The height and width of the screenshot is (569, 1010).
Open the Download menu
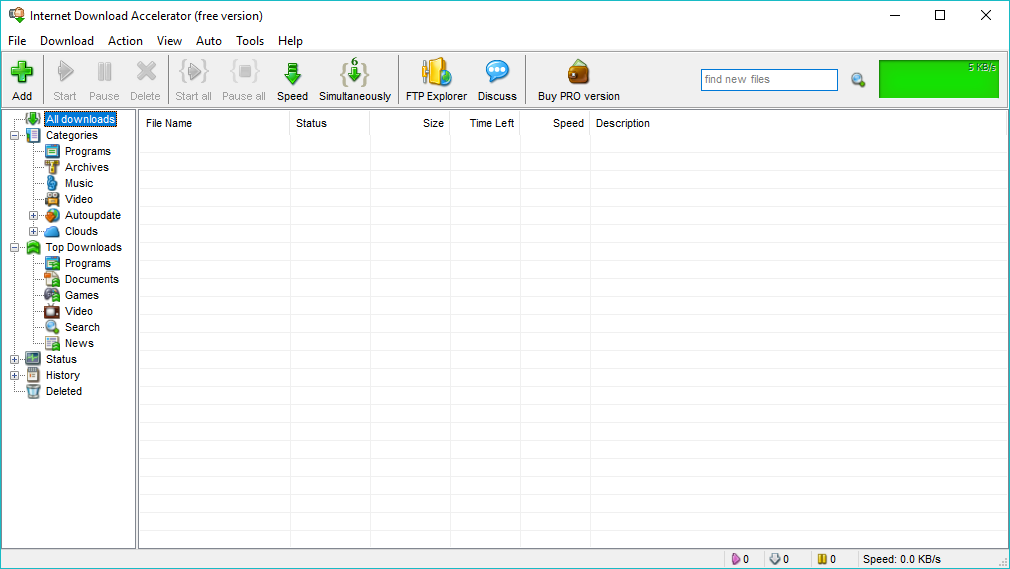67,41
